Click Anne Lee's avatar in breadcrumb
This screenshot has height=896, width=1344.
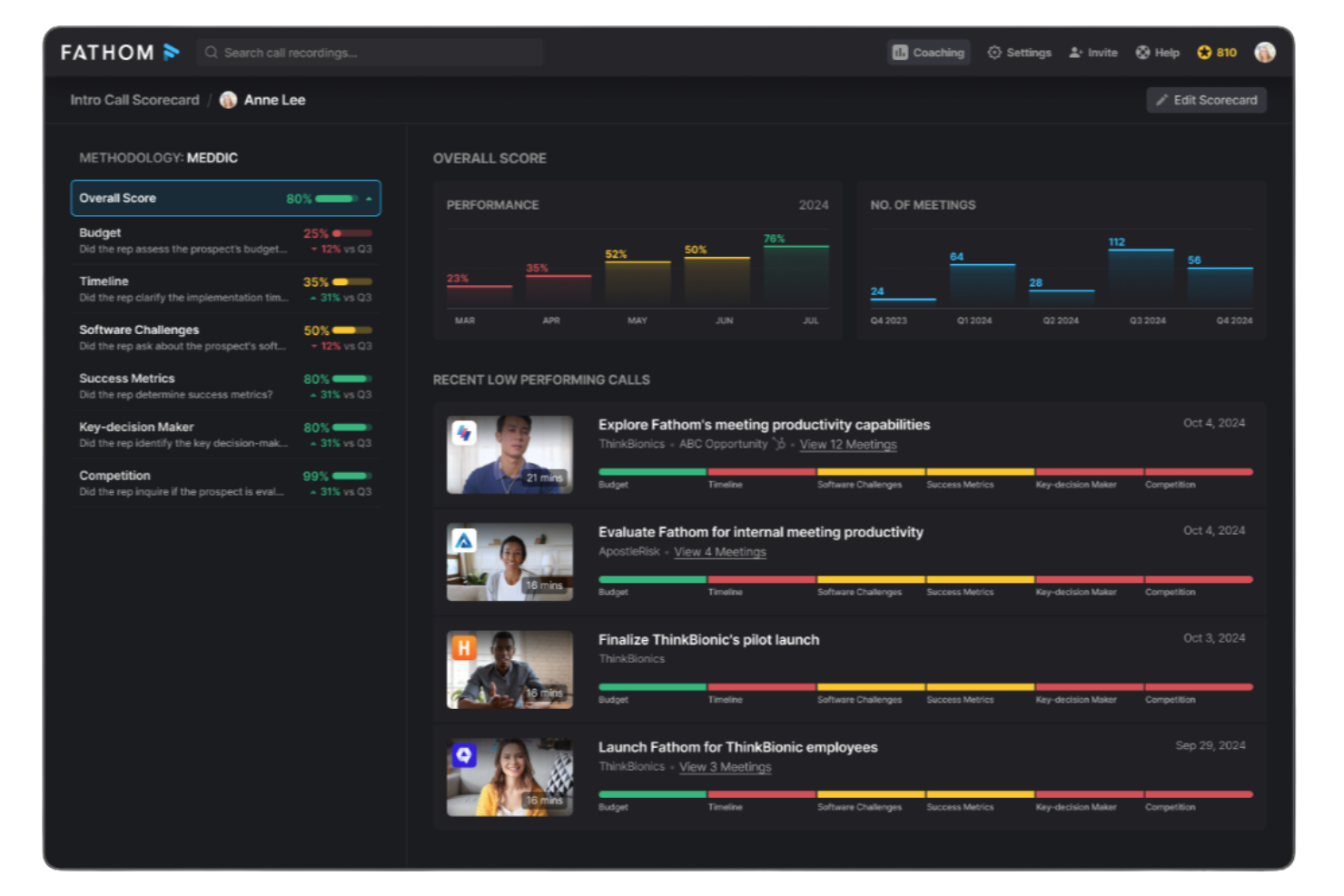click(x=229, y=100)
